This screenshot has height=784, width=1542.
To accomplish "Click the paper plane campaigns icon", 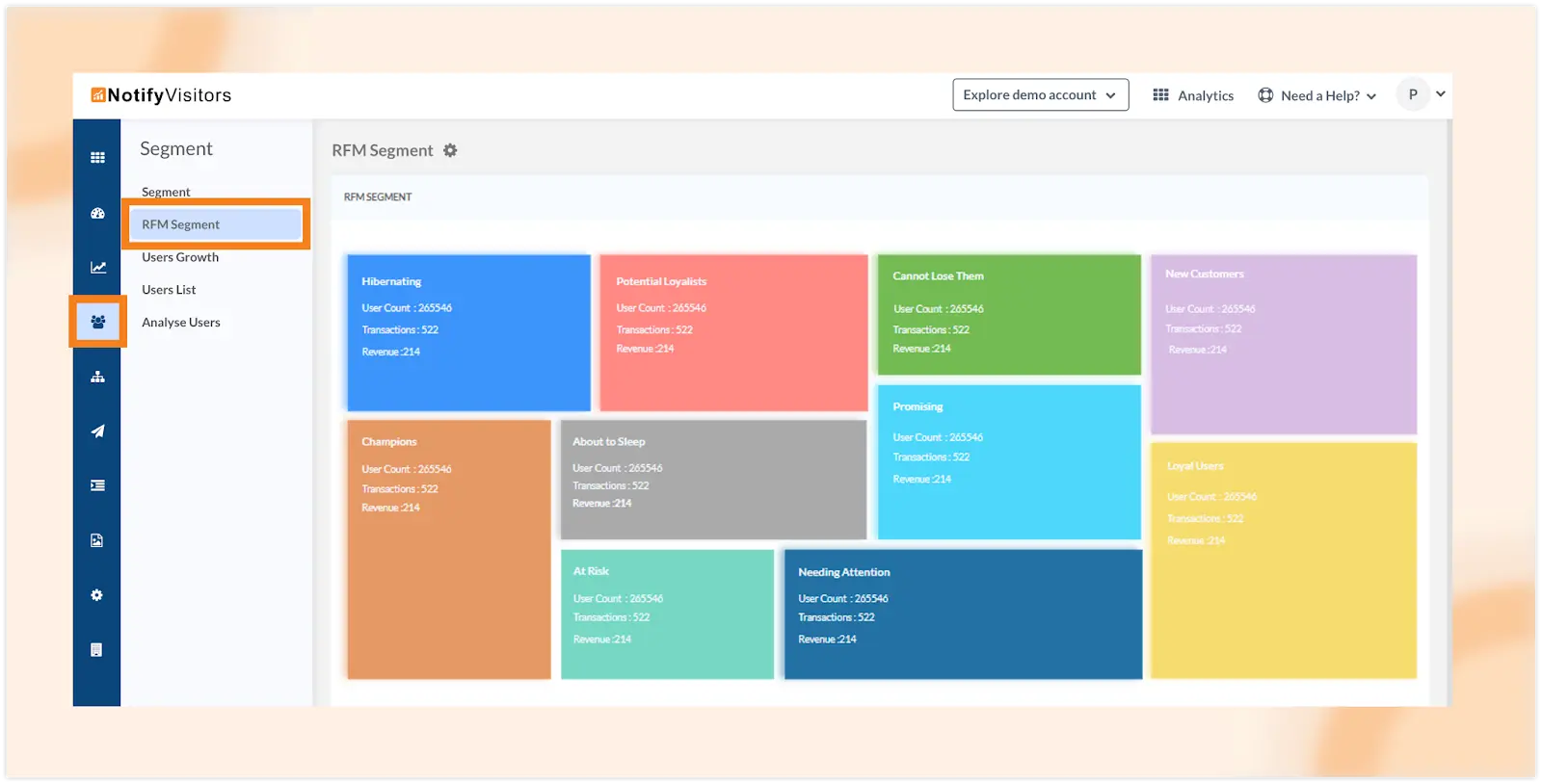I will pos(97,431).
